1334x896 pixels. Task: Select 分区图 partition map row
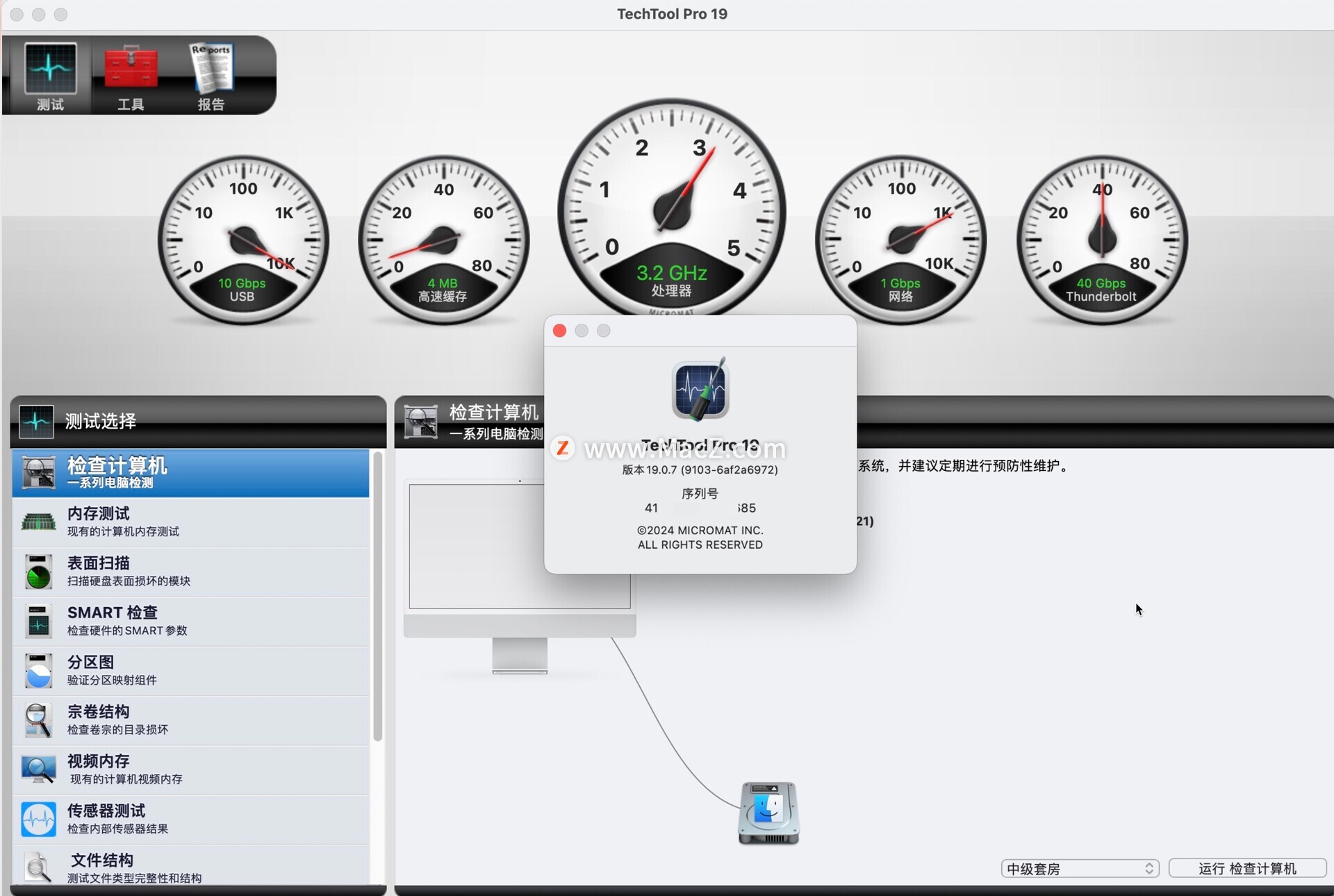coord(190,670)
